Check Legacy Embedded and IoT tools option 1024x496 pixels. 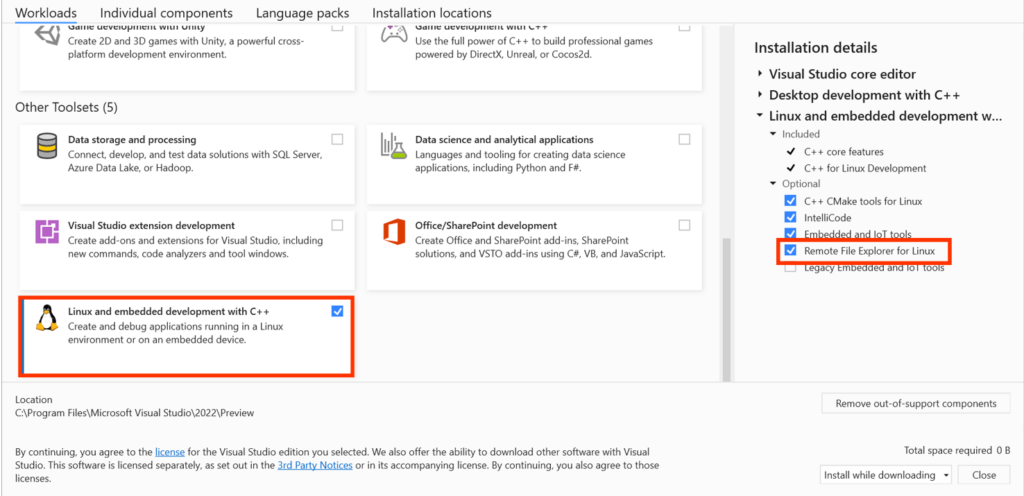click(791, 267)
